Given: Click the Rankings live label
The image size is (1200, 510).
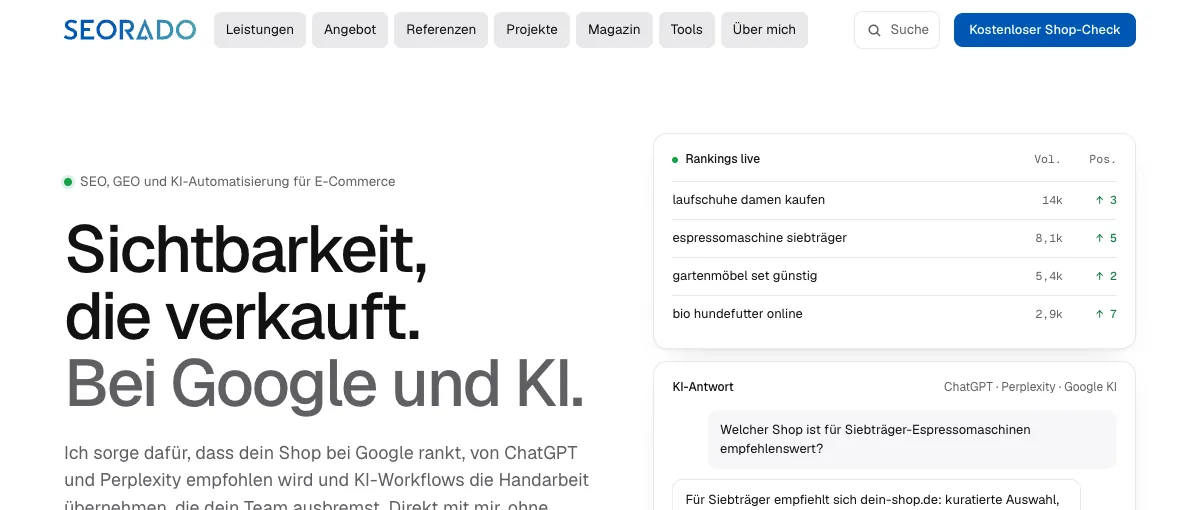Looking at the screenshot, I should coord(723,159).
